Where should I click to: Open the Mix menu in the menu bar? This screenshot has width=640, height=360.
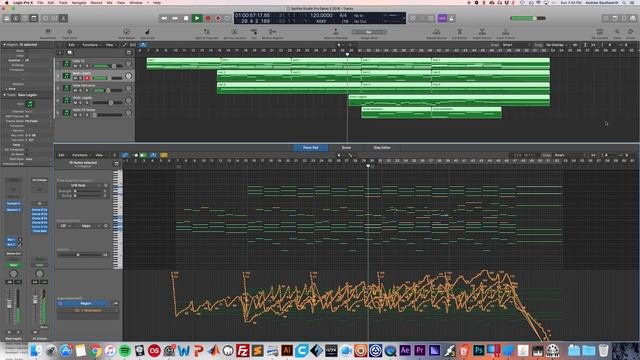(109, 2)
